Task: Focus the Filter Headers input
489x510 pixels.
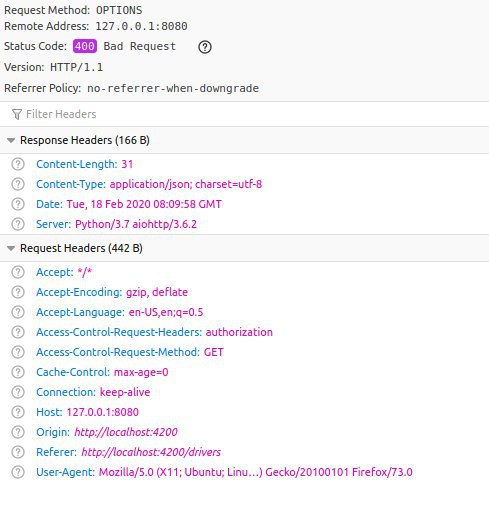Action: 244,114
